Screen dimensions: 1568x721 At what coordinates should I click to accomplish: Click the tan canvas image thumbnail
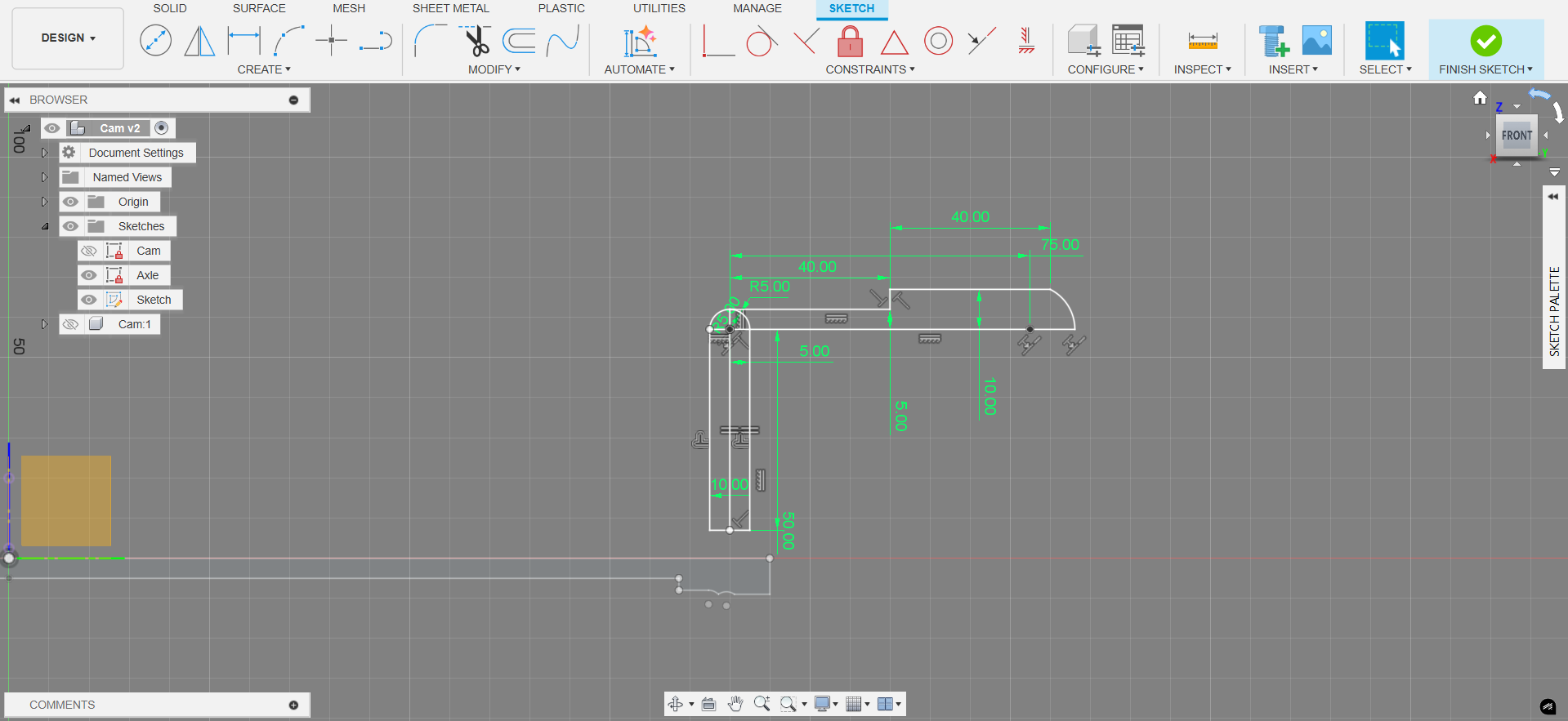pos(66,501)
